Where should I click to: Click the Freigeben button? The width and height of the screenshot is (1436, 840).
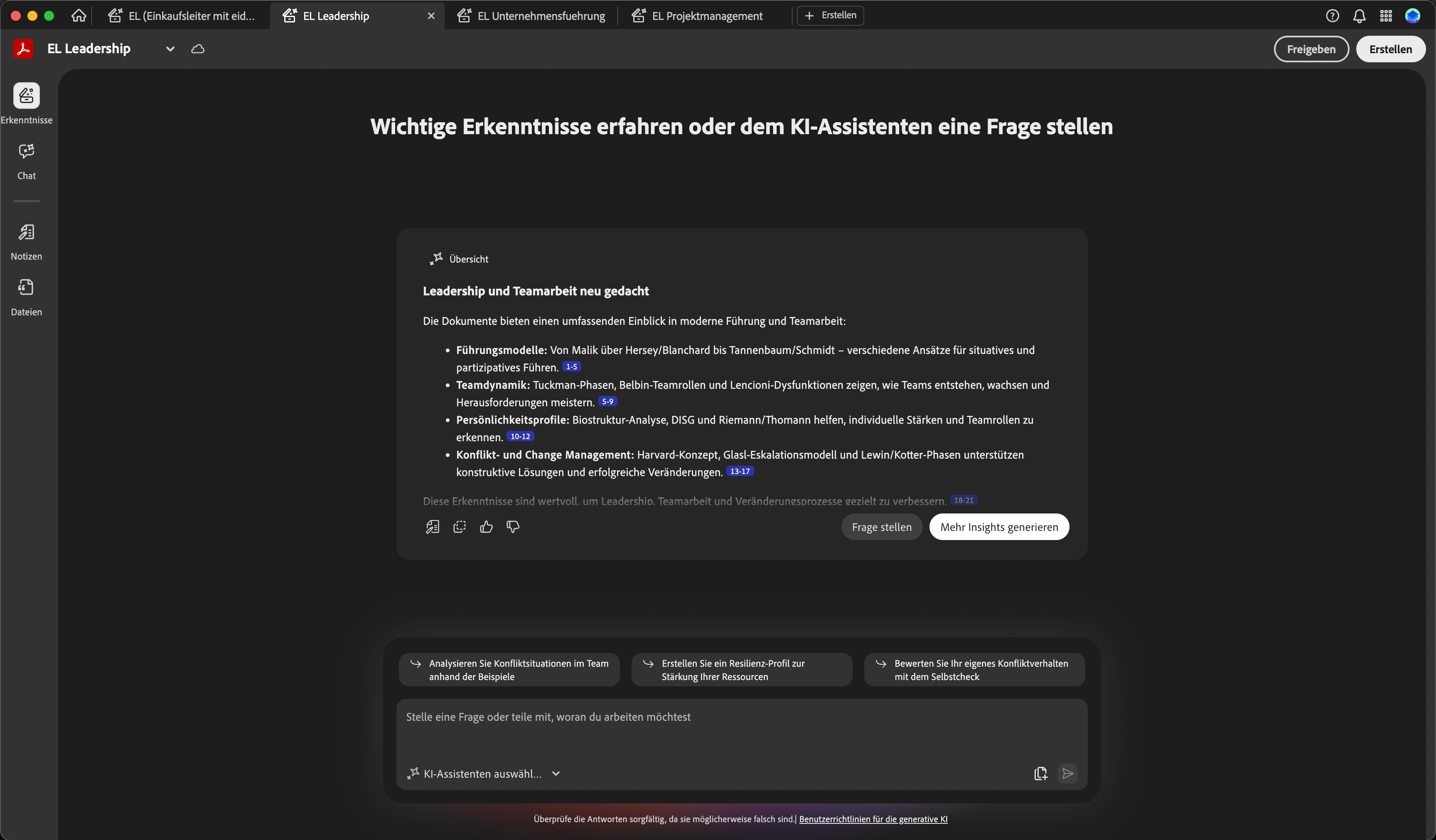[1311, 49]
